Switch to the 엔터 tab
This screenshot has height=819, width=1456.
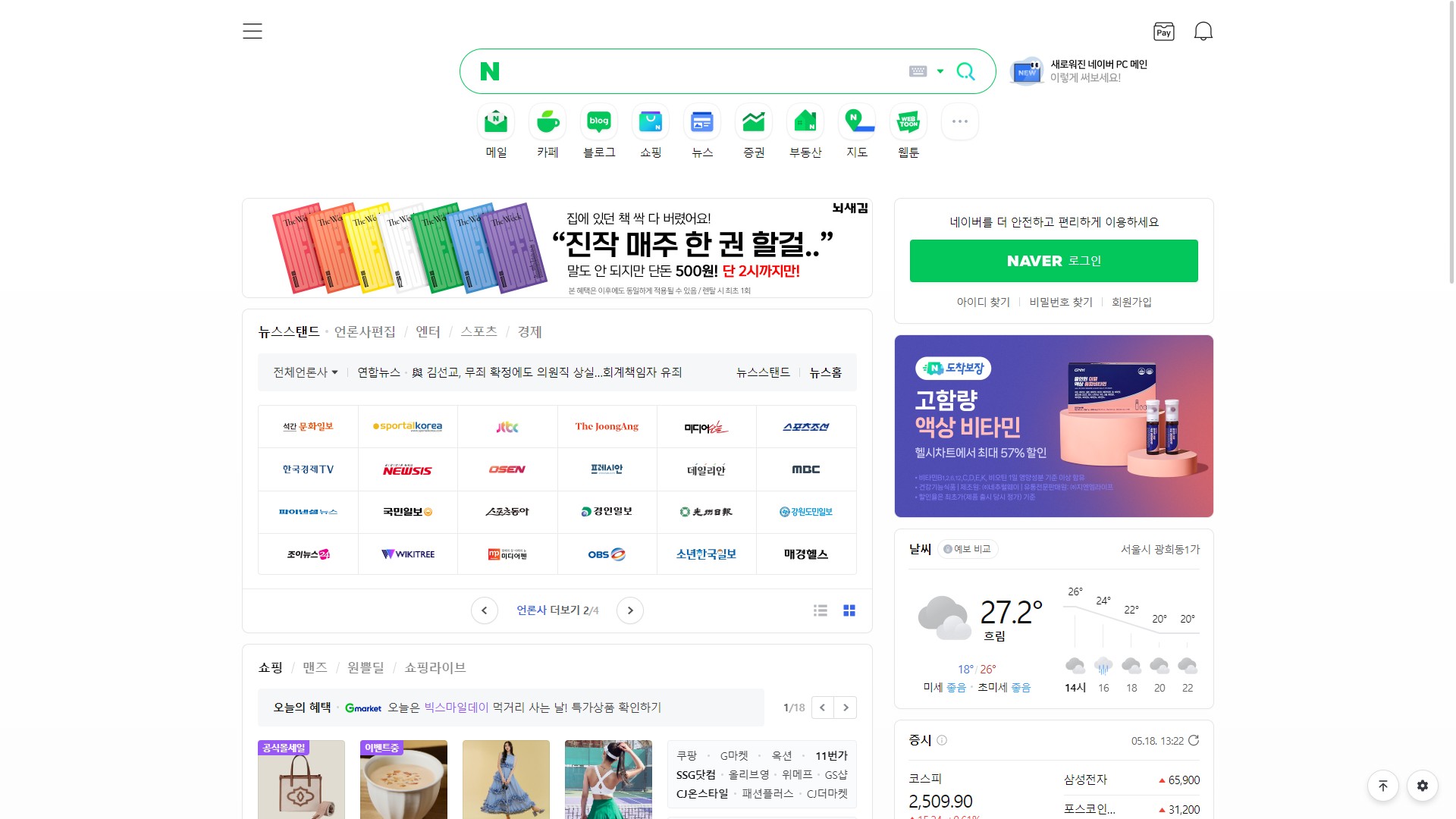pyautogui.click(x=428, y=332)
